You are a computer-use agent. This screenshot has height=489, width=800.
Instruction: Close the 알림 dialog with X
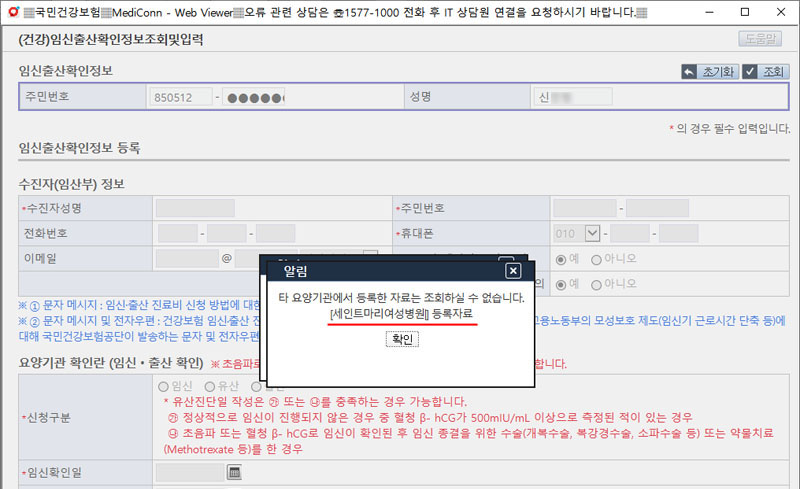[513, 271]
